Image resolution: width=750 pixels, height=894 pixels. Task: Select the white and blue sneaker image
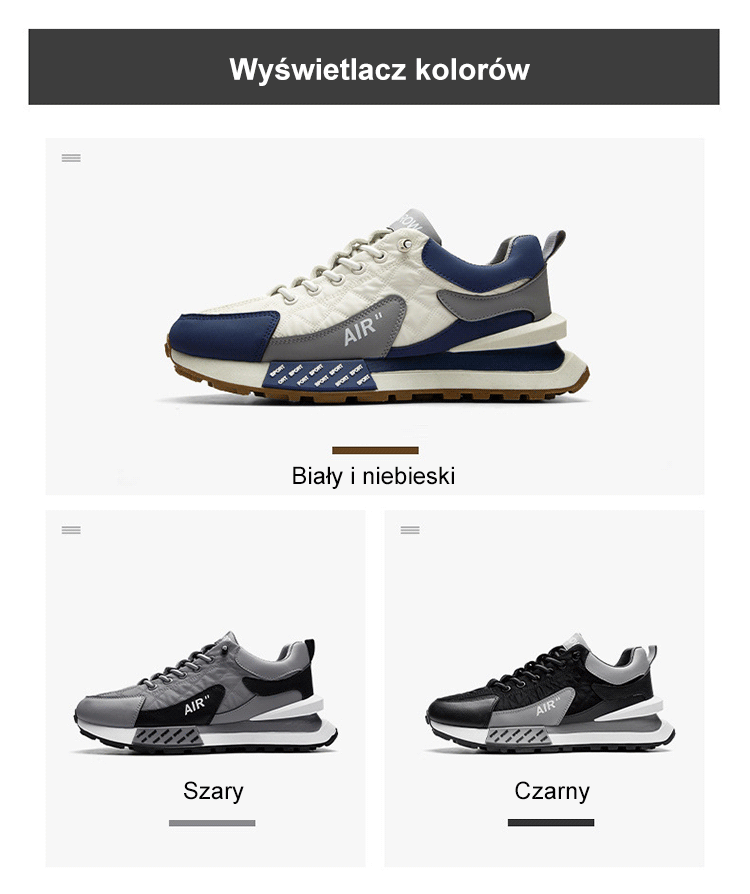tap(378, 306)
